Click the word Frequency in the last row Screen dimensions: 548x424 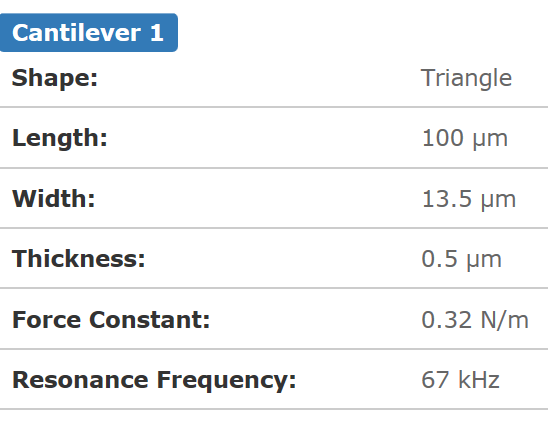[x=226, y=381]
